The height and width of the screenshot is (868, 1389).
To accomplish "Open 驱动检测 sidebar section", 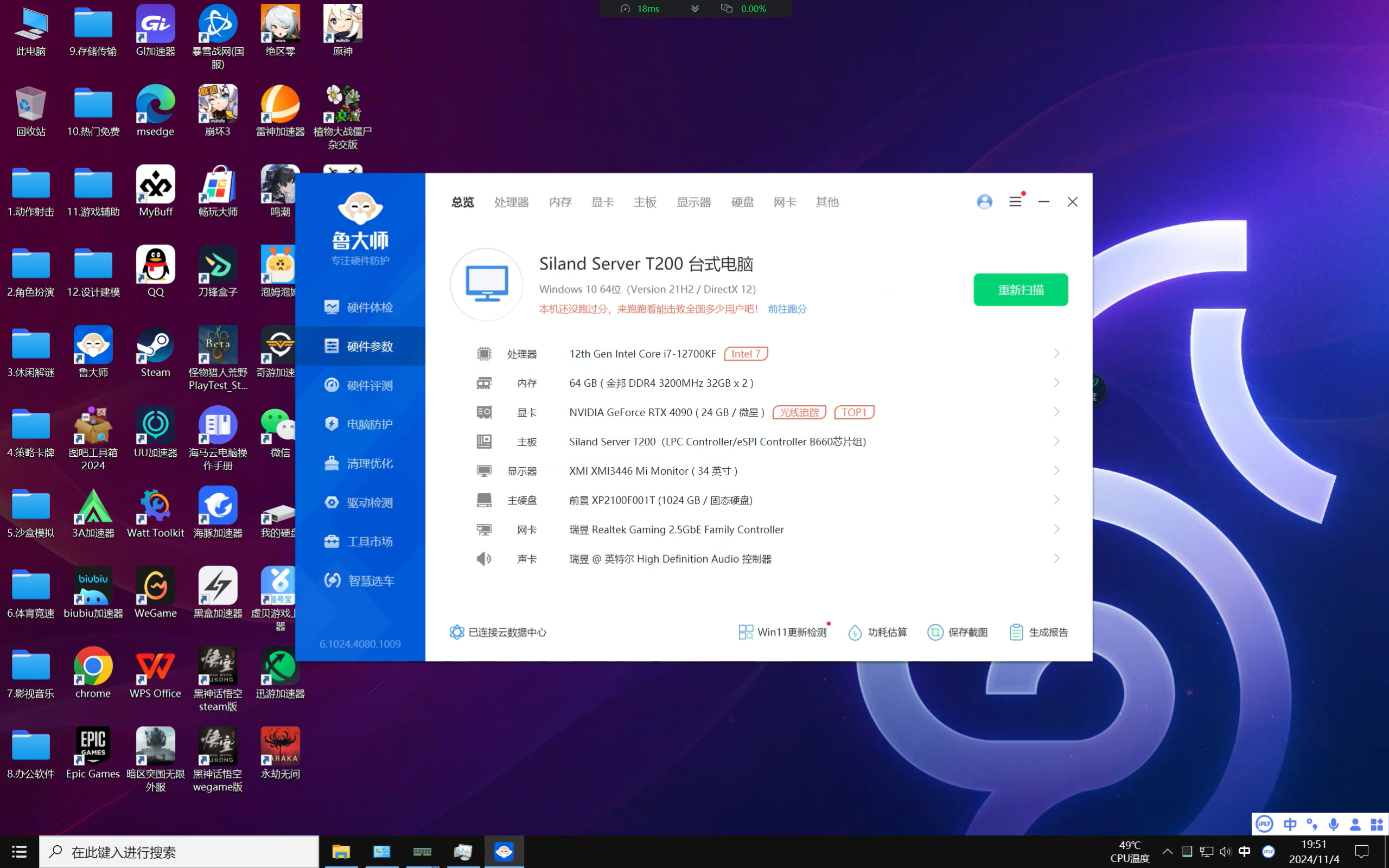I will click(x=359, y=502).
